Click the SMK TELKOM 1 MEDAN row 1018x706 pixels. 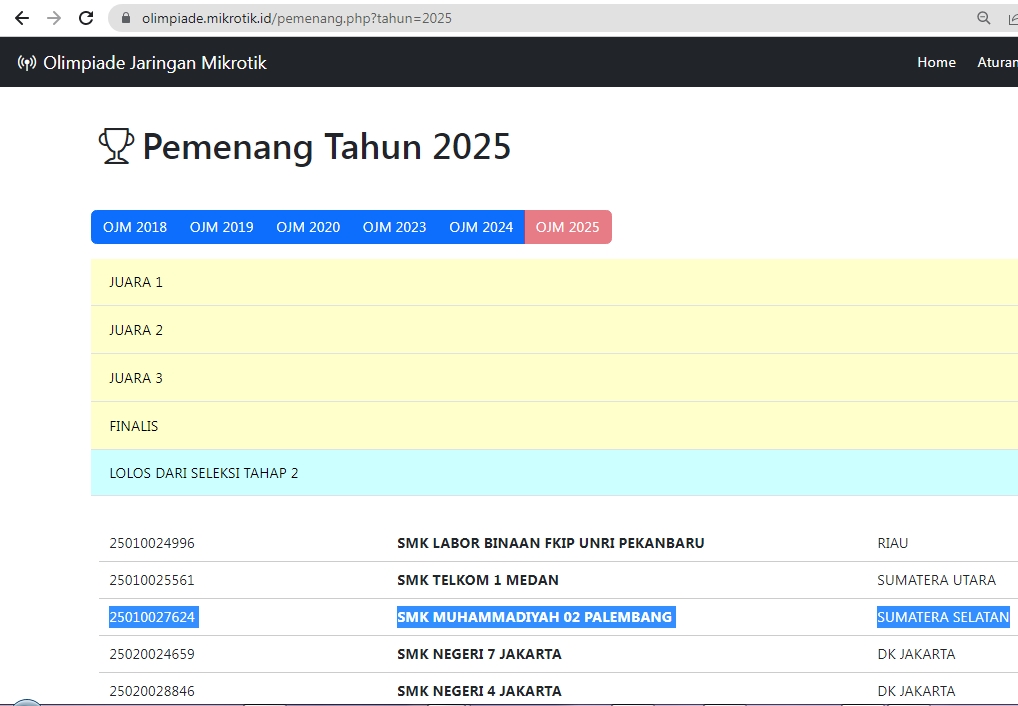click(478, 580)
